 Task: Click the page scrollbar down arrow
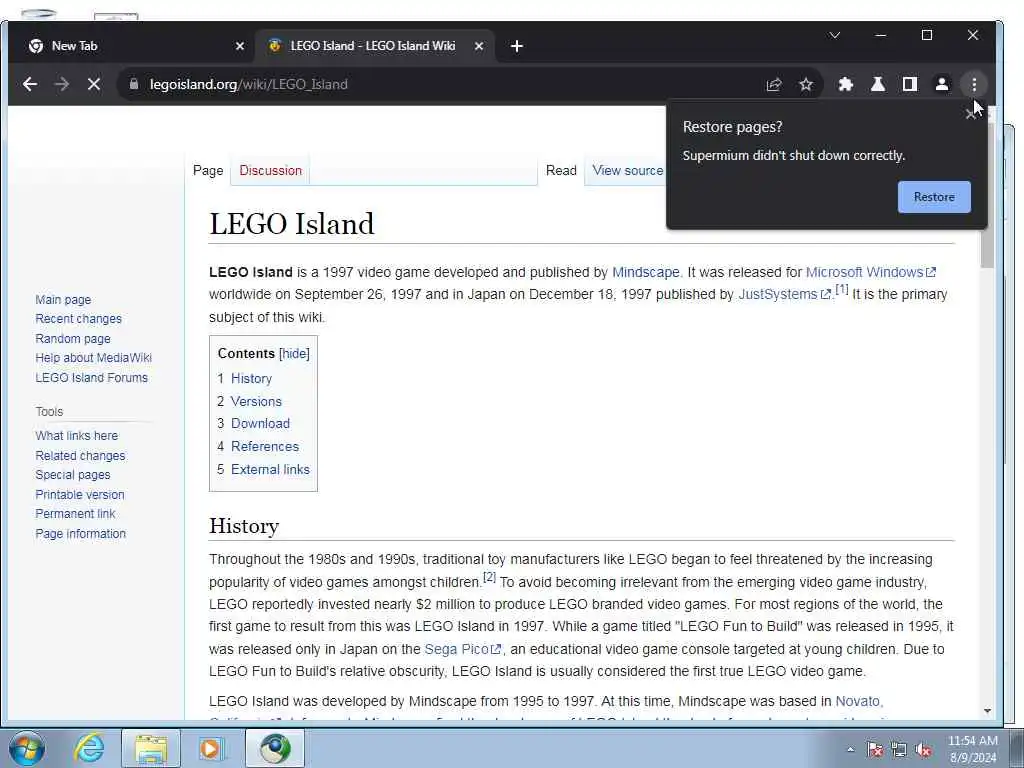click(987, 711)
